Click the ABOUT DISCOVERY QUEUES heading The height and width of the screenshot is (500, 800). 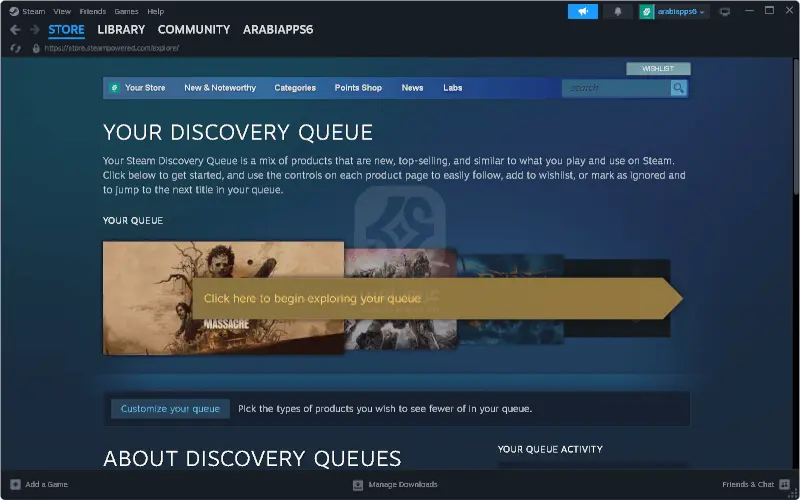252,458
